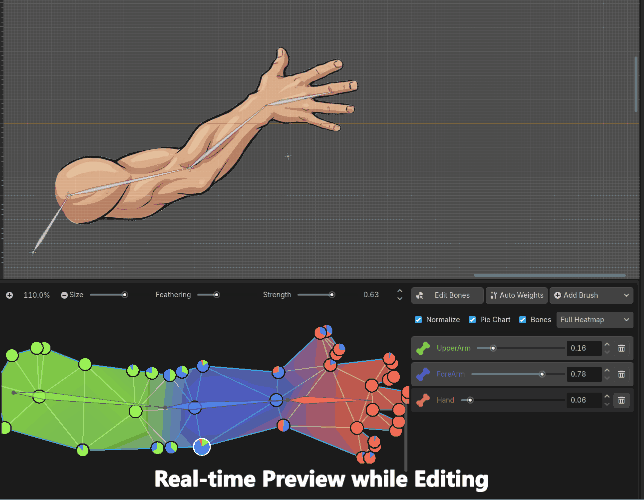The height and width of the screenshot is (500, 644).
Task: Open the Full Heatmap dropdown
Action: (594, 320)
